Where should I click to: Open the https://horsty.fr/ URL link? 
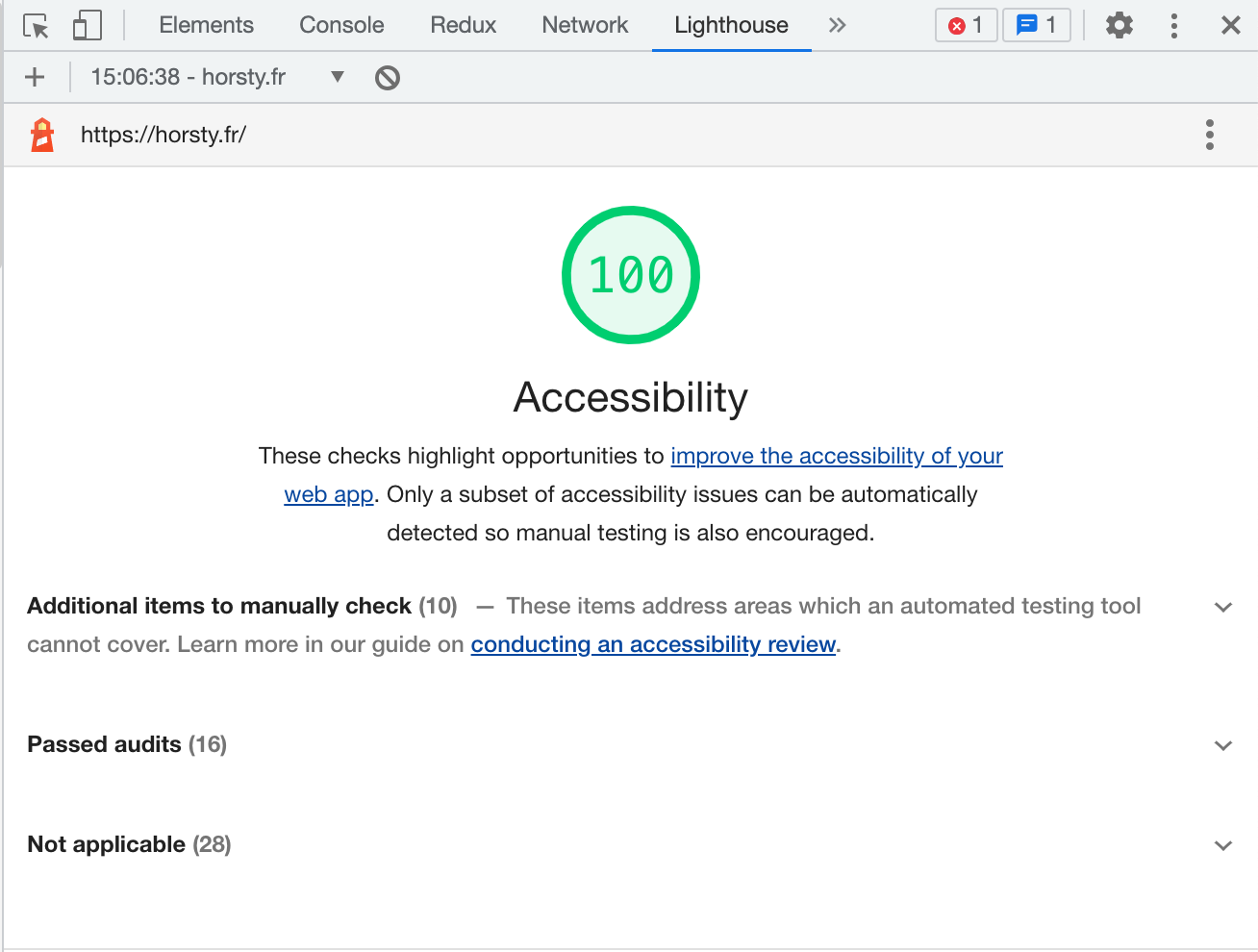[164, 135]
